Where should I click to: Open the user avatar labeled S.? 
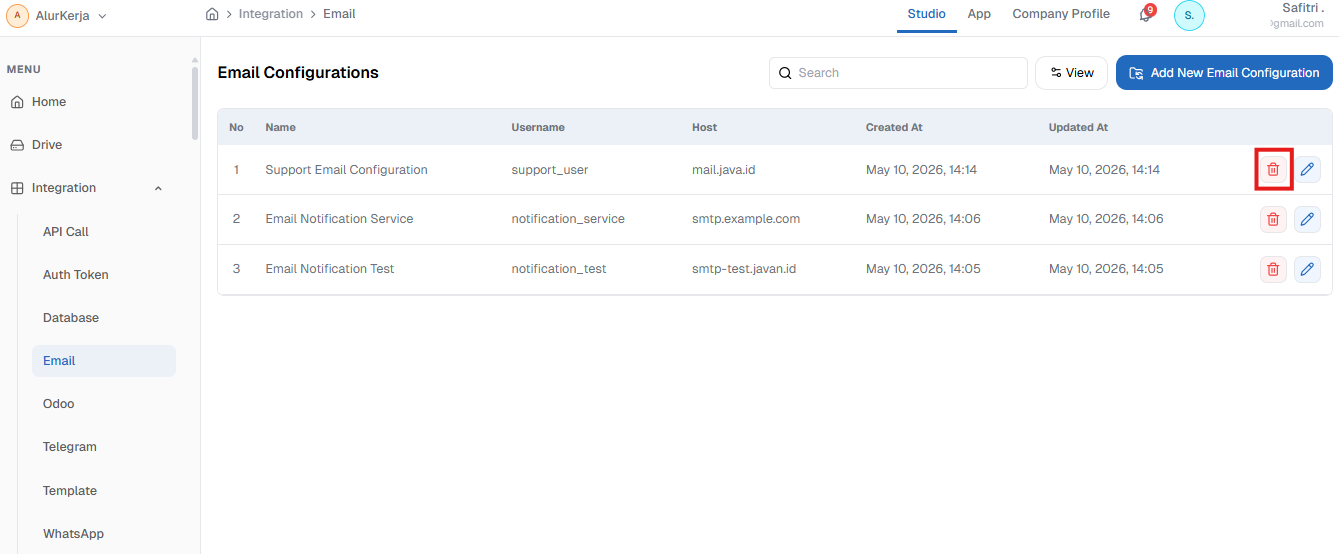(x=1189, y=15)
